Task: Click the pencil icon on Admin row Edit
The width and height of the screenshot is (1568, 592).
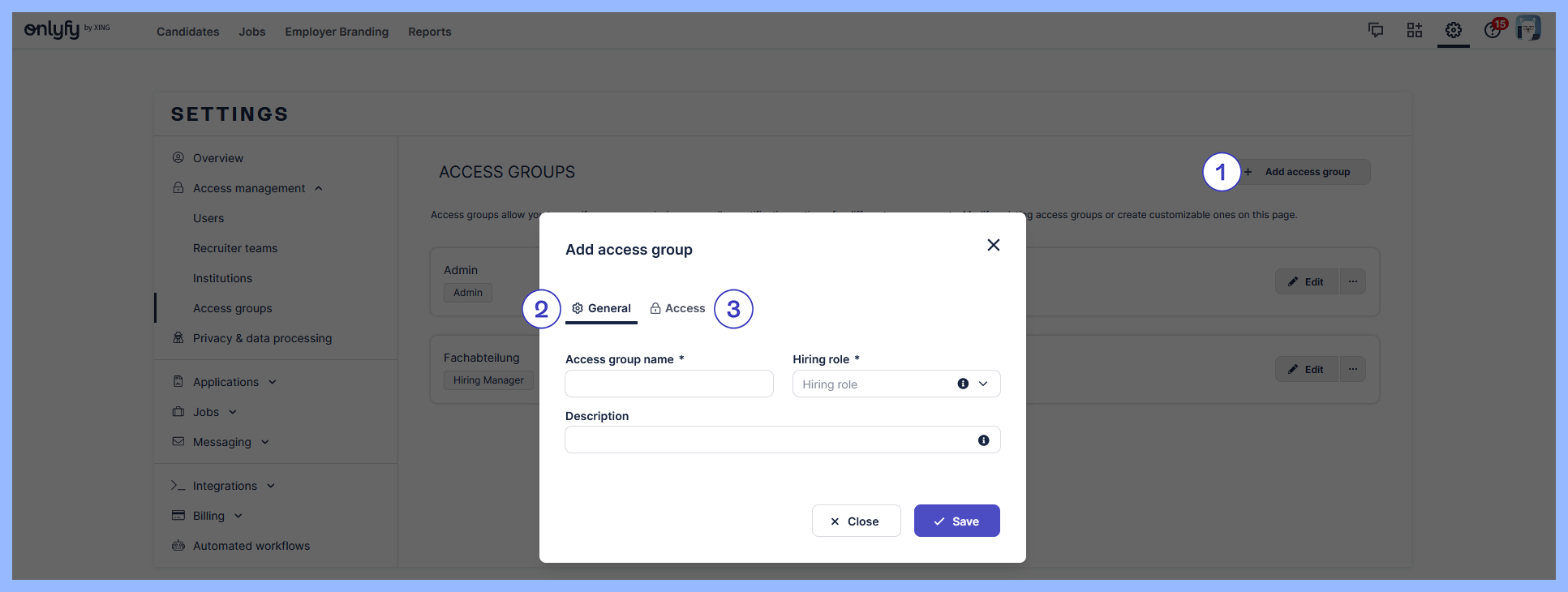Action: (1293, 281)
